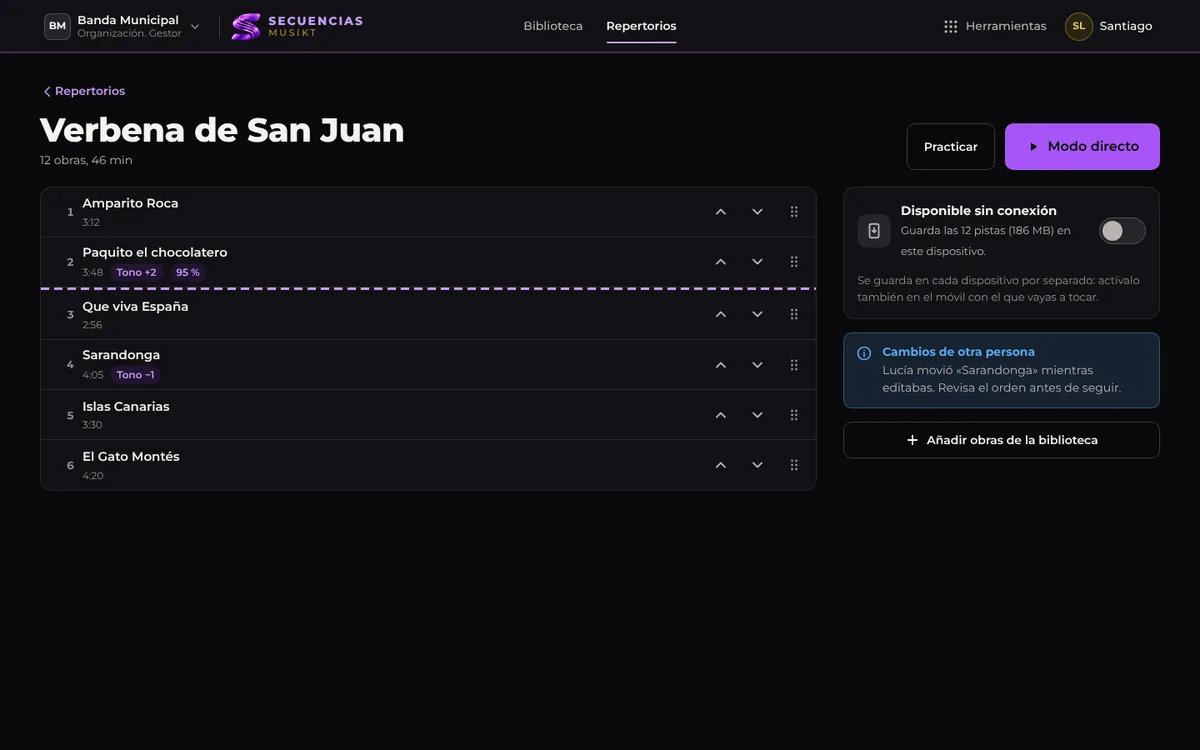Move Paquito el chocolatero up
This screenshot has width=1200, height=750.
tap(720, 262)
